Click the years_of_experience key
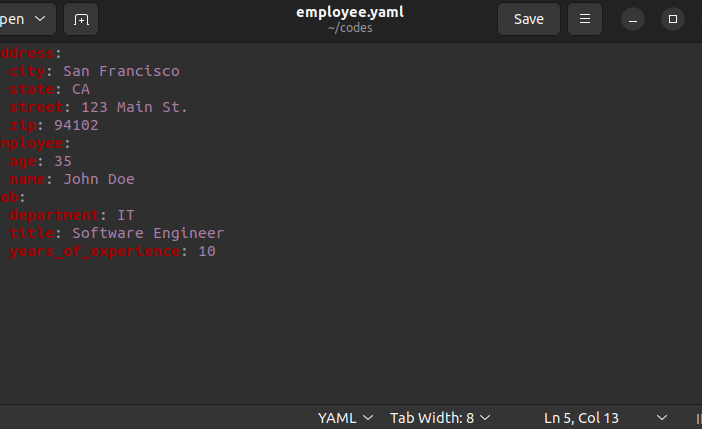 point(95,252)
